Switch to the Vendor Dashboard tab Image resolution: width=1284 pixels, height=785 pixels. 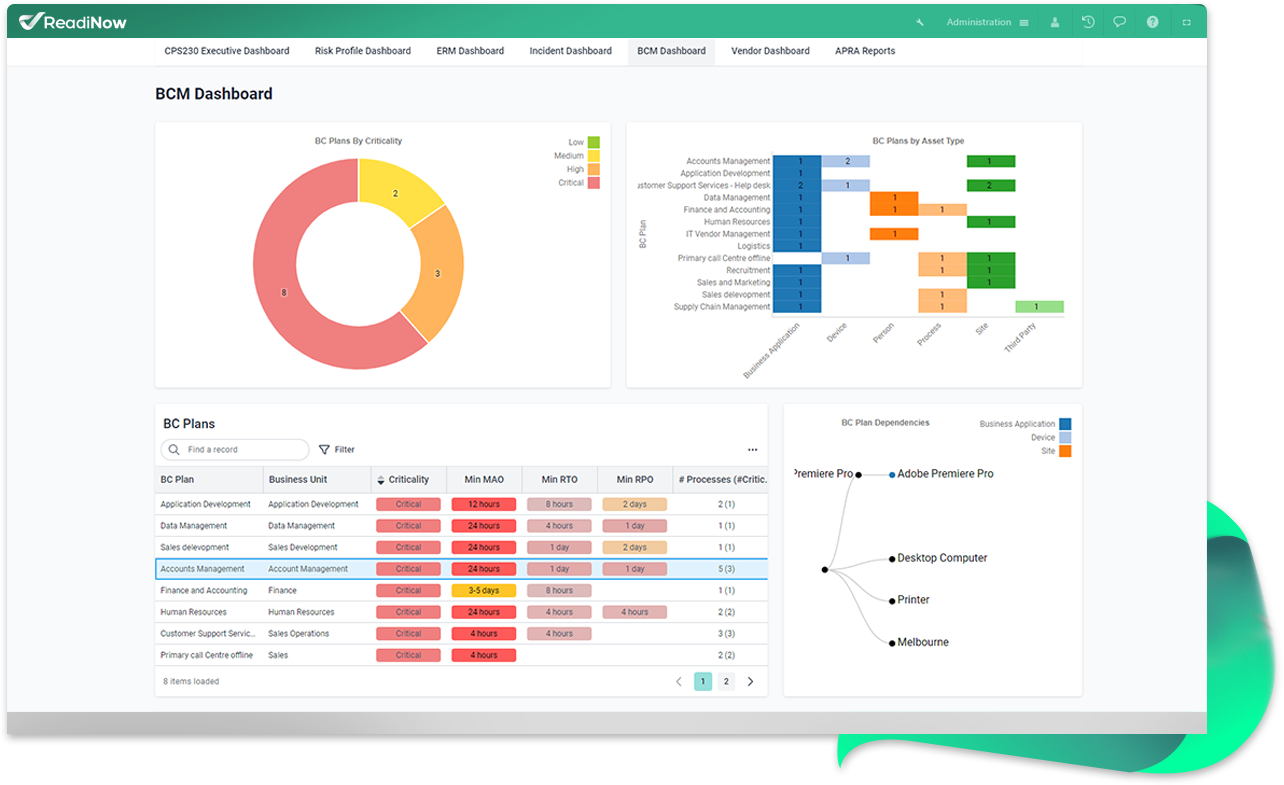pos(770,51)
